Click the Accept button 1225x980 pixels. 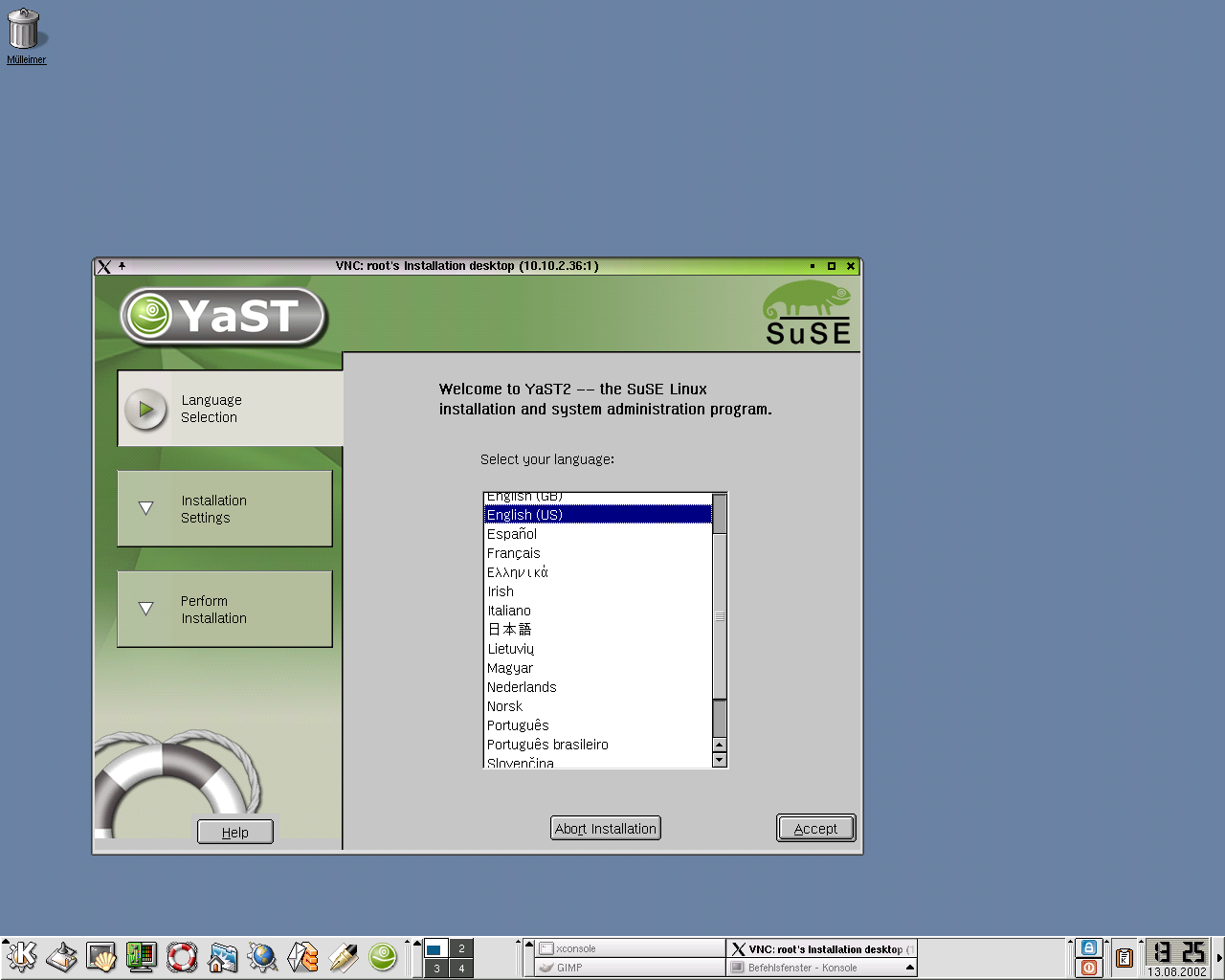point(815,829)
